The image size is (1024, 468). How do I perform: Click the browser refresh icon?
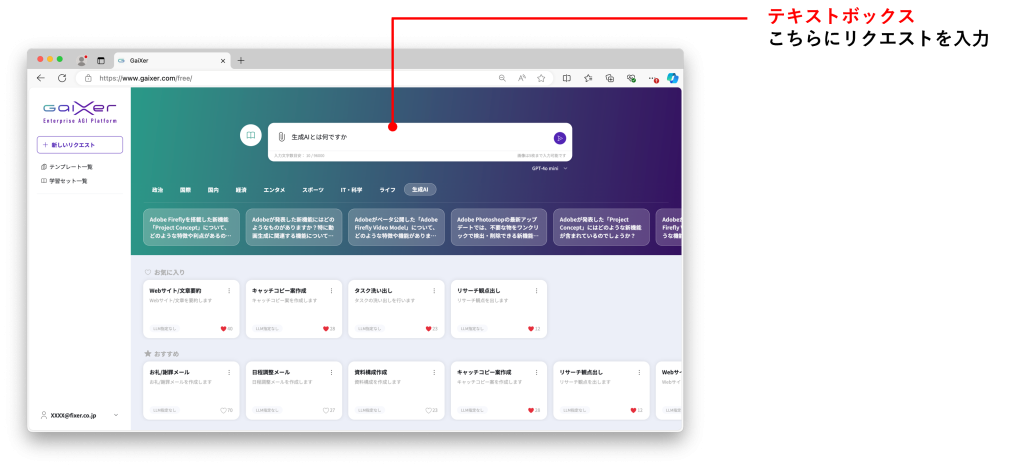point(62,78)
